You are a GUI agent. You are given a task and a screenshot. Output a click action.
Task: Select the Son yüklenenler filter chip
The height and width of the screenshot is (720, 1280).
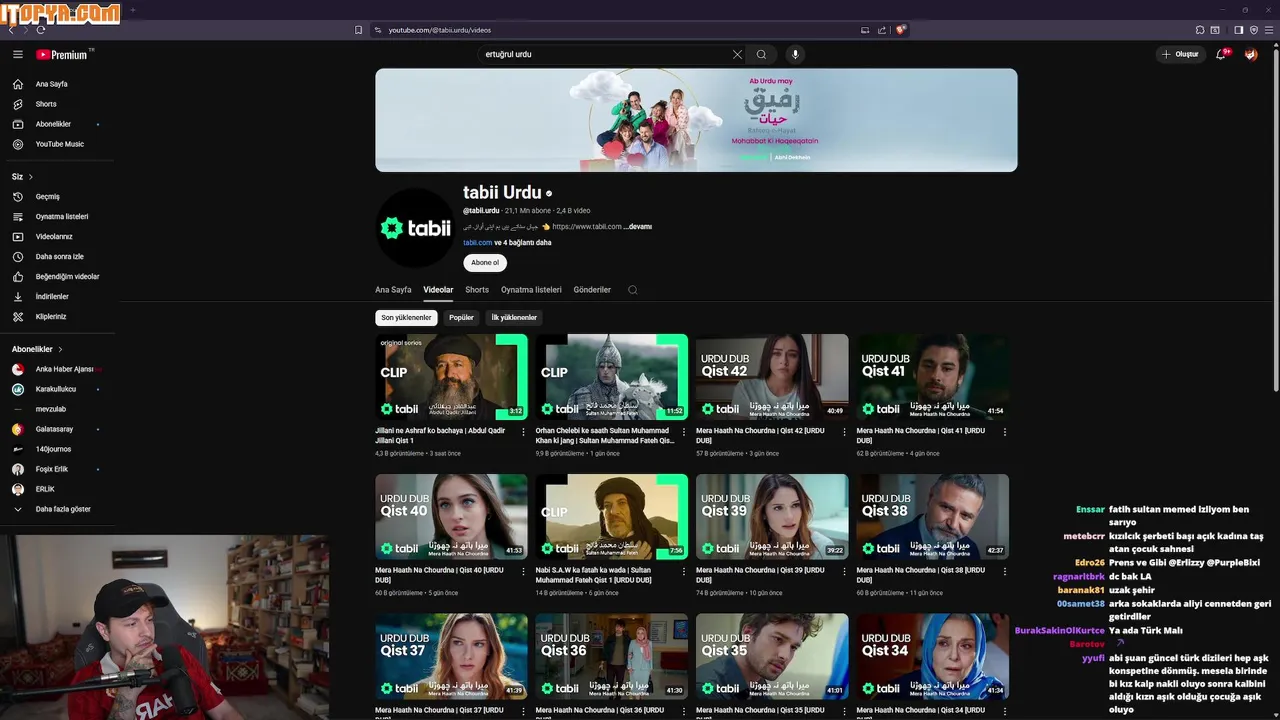coord(406,318)
